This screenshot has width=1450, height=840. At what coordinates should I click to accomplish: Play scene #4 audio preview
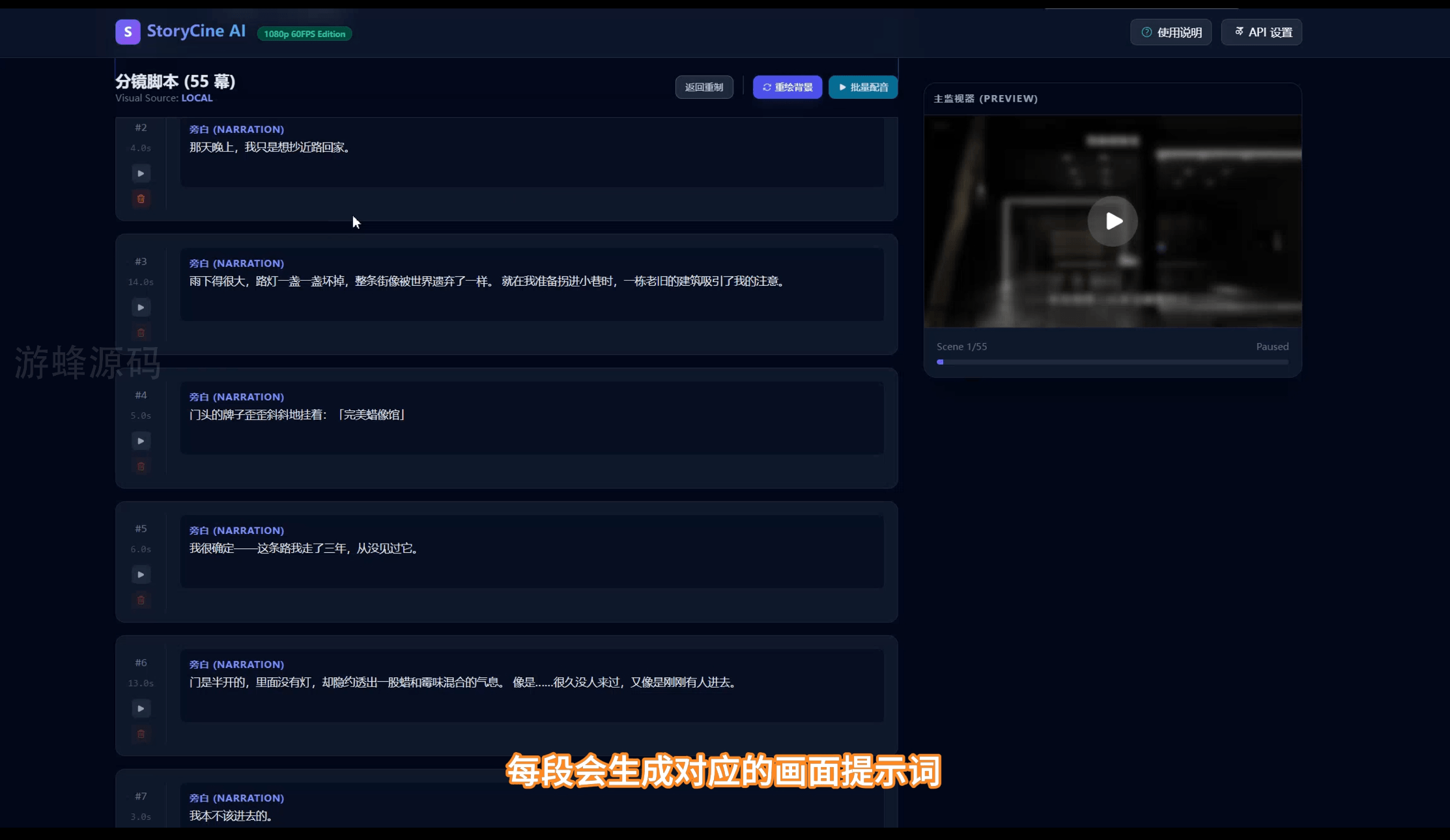coord(141,441)
